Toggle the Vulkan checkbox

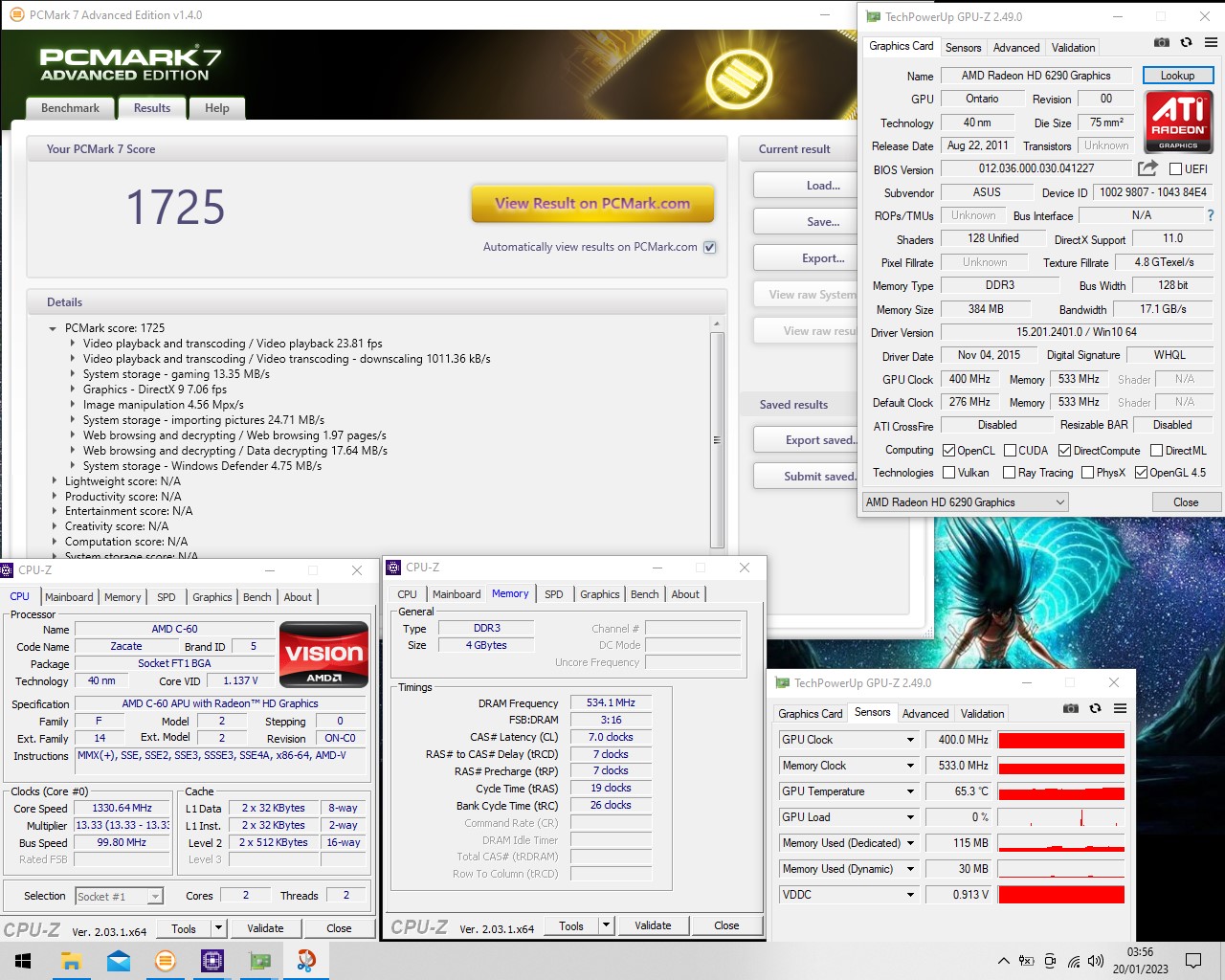(948, 473)
